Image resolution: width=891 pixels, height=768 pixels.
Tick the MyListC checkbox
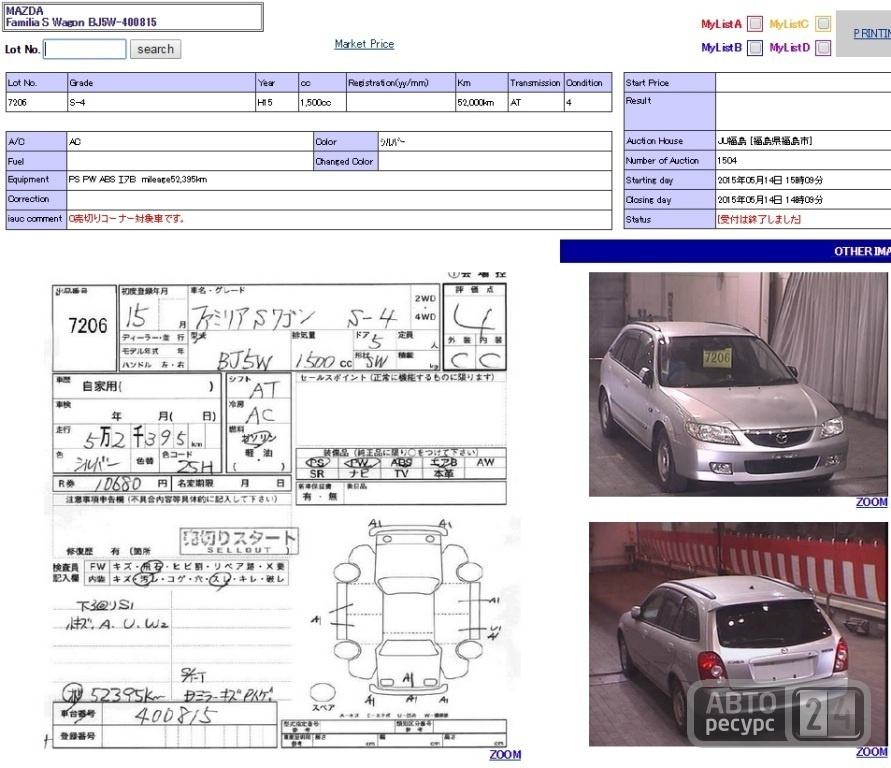[x=823, y=24]
